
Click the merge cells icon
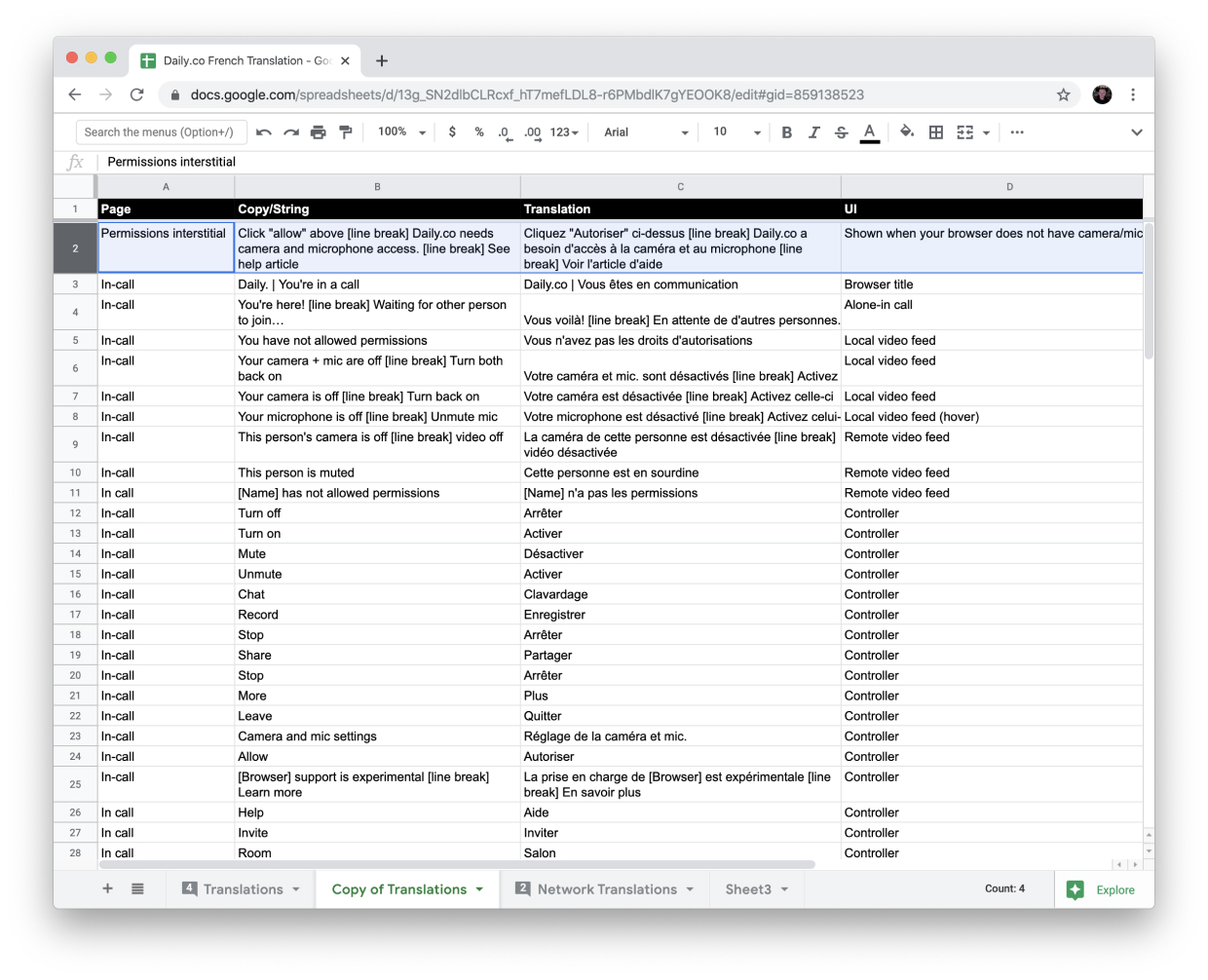tap(965, 132)
